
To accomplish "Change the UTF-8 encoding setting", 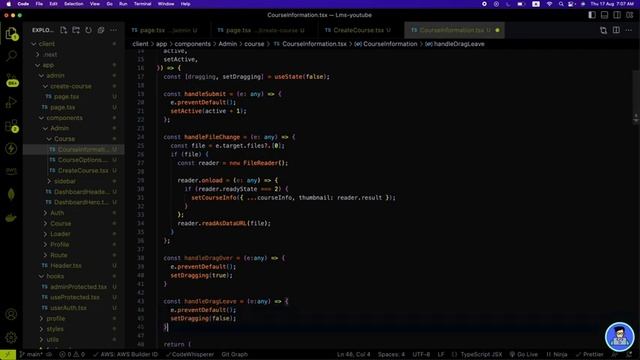I will [421, 354].
